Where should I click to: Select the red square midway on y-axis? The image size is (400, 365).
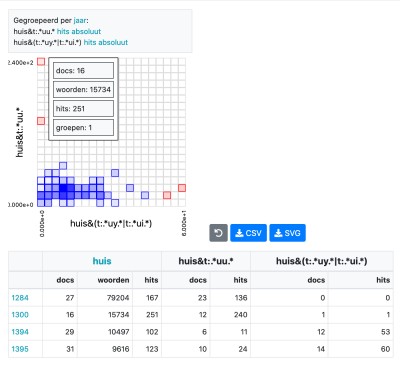[x=41, y=121]
